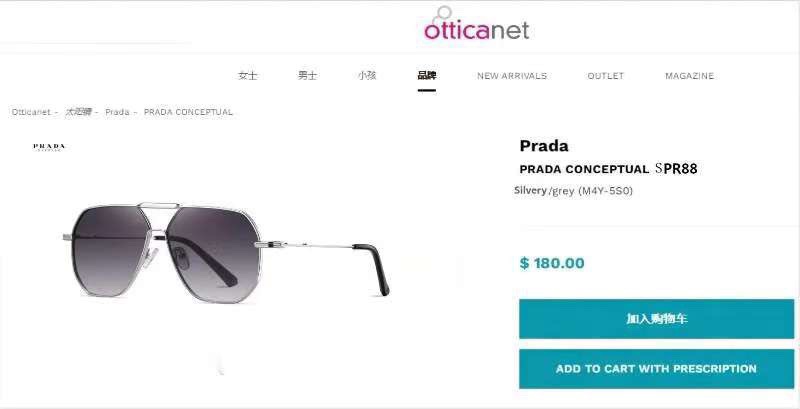Screen dimensions: 800x409
Task: Open the 男士 menu
Action: (x=307, y=75)
